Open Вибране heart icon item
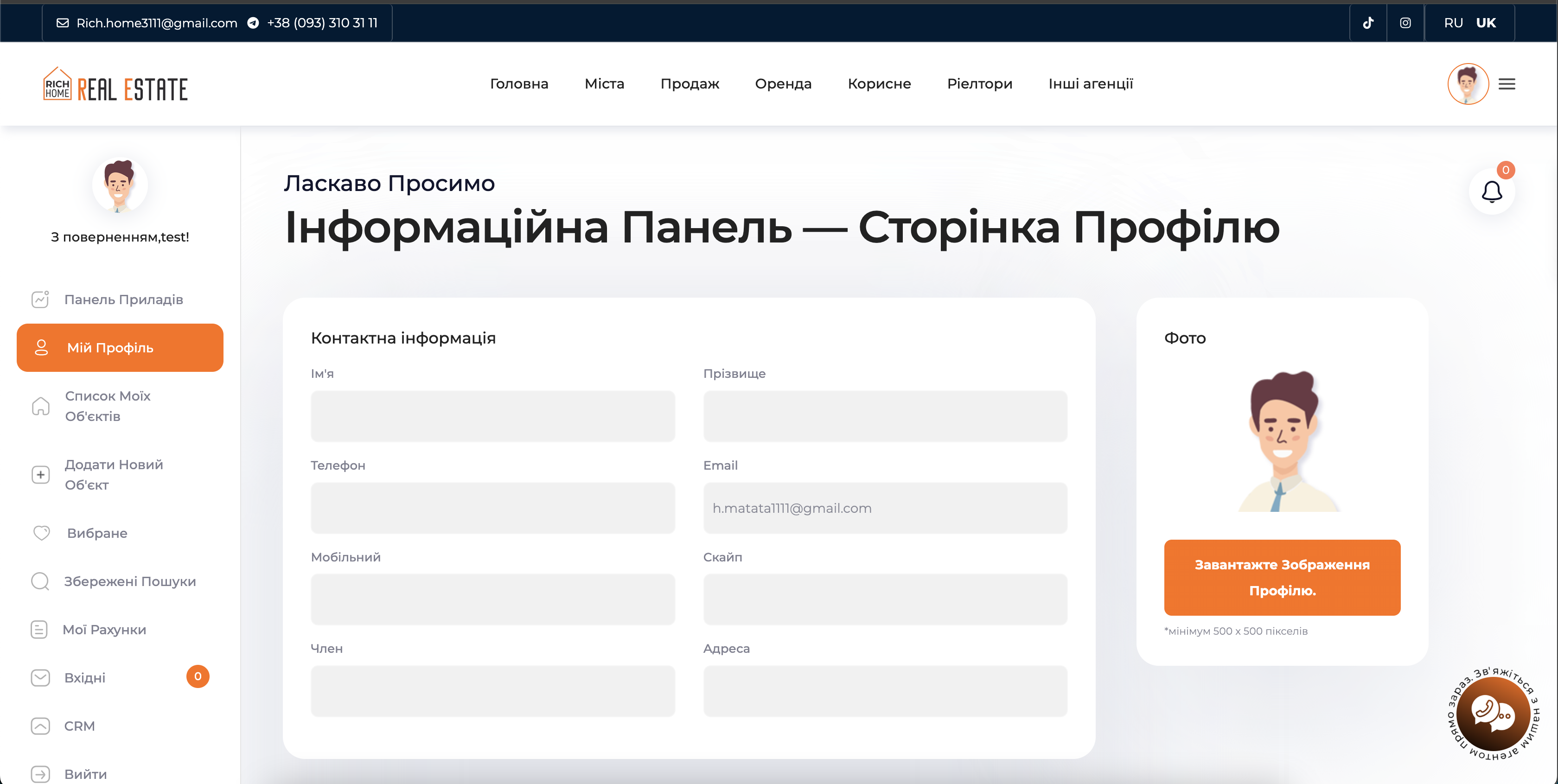Viewport: 1558px width, 784px height. coord(97,533)
